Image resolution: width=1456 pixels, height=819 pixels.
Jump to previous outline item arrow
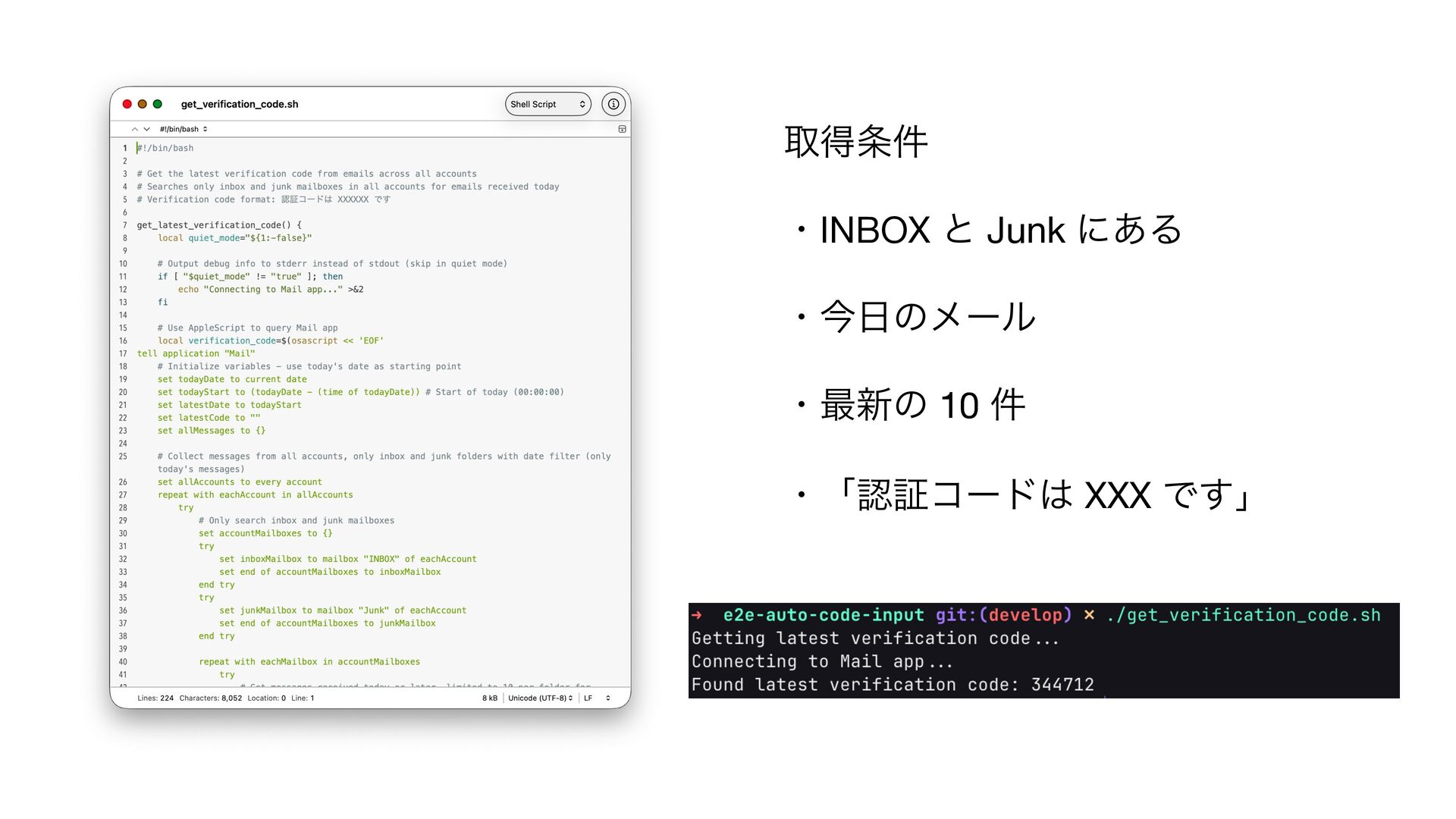coord(135,130)
